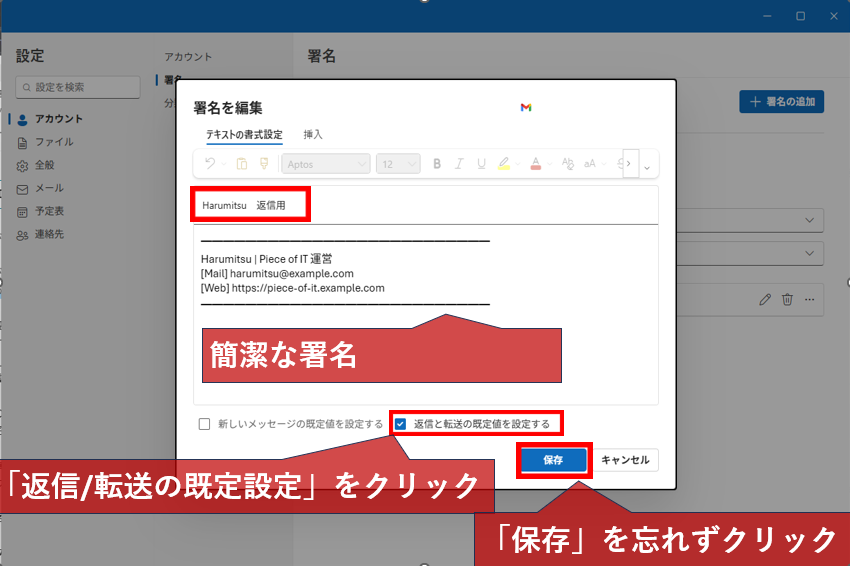Open メール in the settings sidebar

[49, 188]
